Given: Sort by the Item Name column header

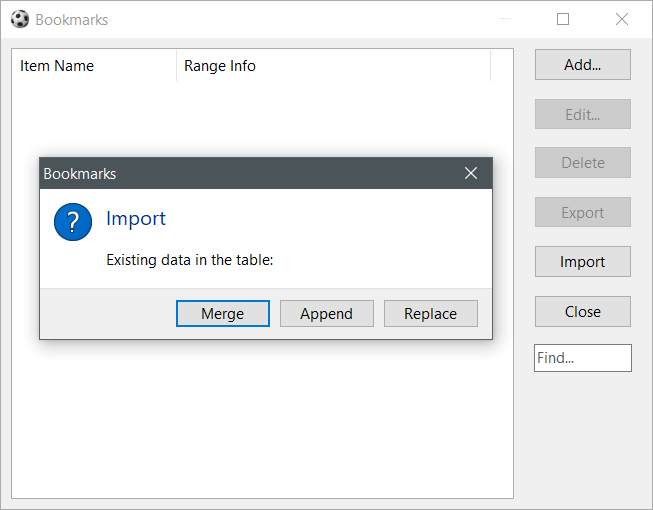Looking at the screenshot, I should coord(94,66).
